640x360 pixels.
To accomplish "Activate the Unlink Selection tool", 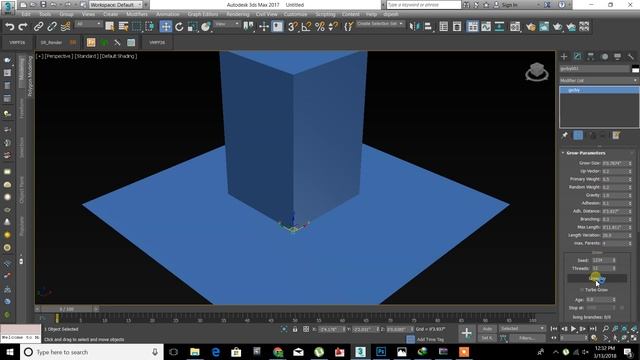I will [x=52, y=27].
